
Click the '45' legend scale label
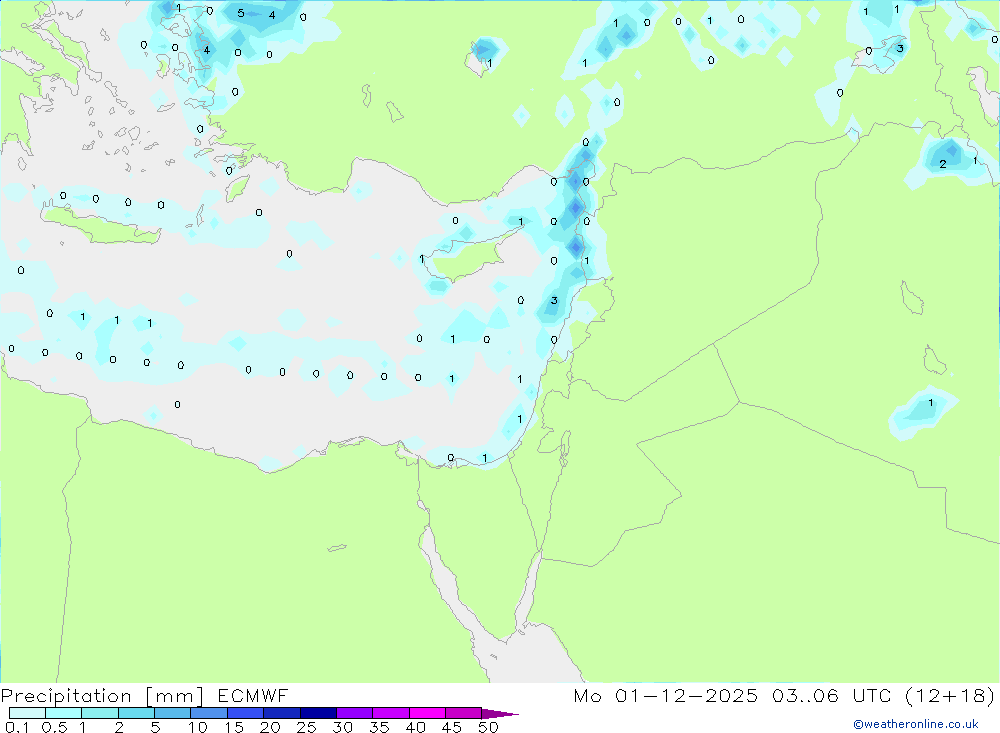(452, 727)
